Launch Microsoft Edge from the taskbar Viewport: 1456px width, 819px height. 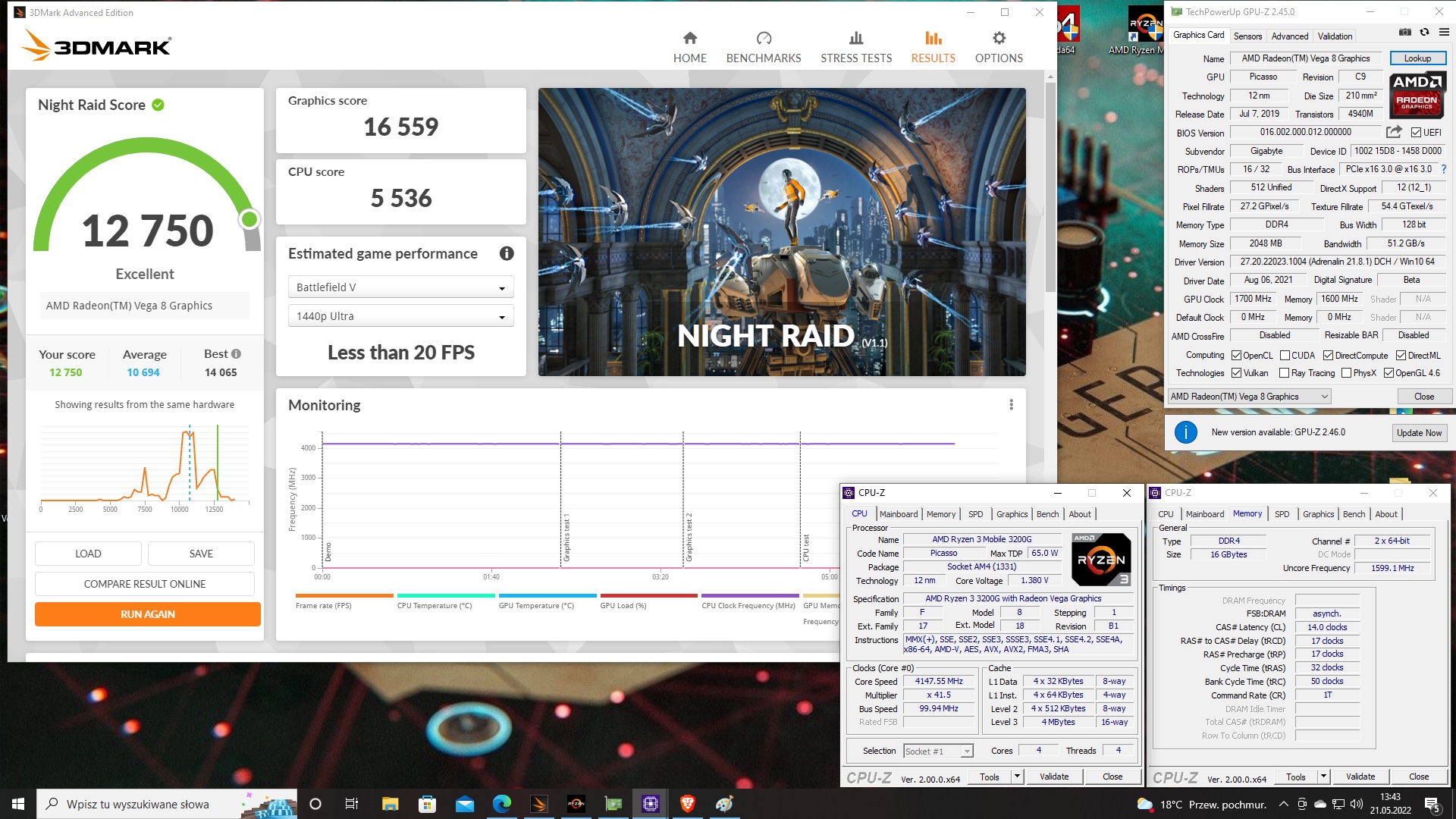point(501,804)
